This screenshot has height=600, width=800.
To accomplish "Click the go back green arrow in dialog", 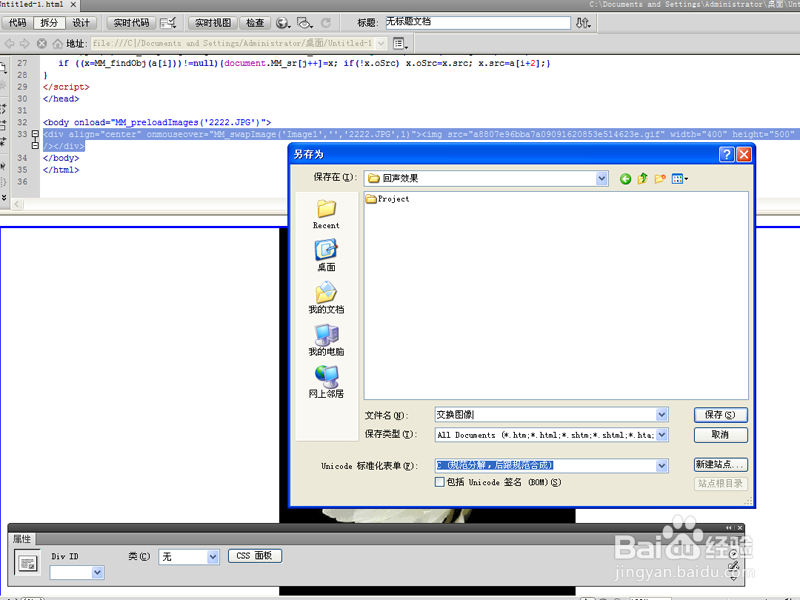I will 625,179.
